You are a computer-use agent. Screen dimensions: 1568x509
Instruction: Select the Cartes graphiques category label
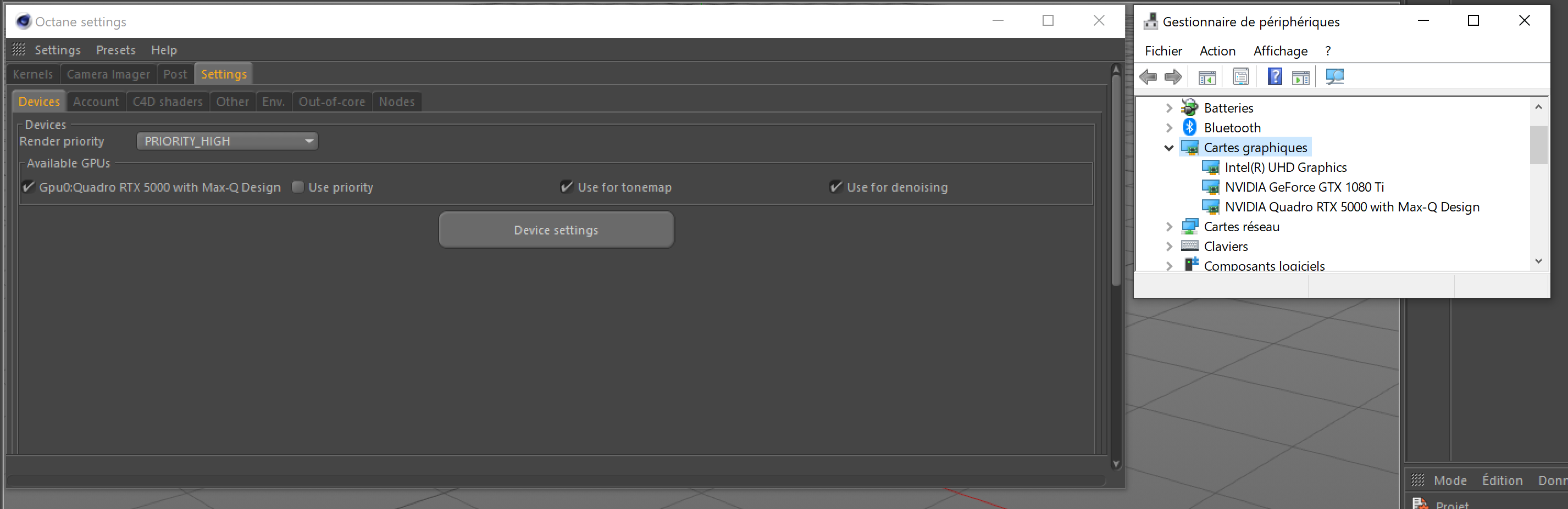coord(1255,147)
